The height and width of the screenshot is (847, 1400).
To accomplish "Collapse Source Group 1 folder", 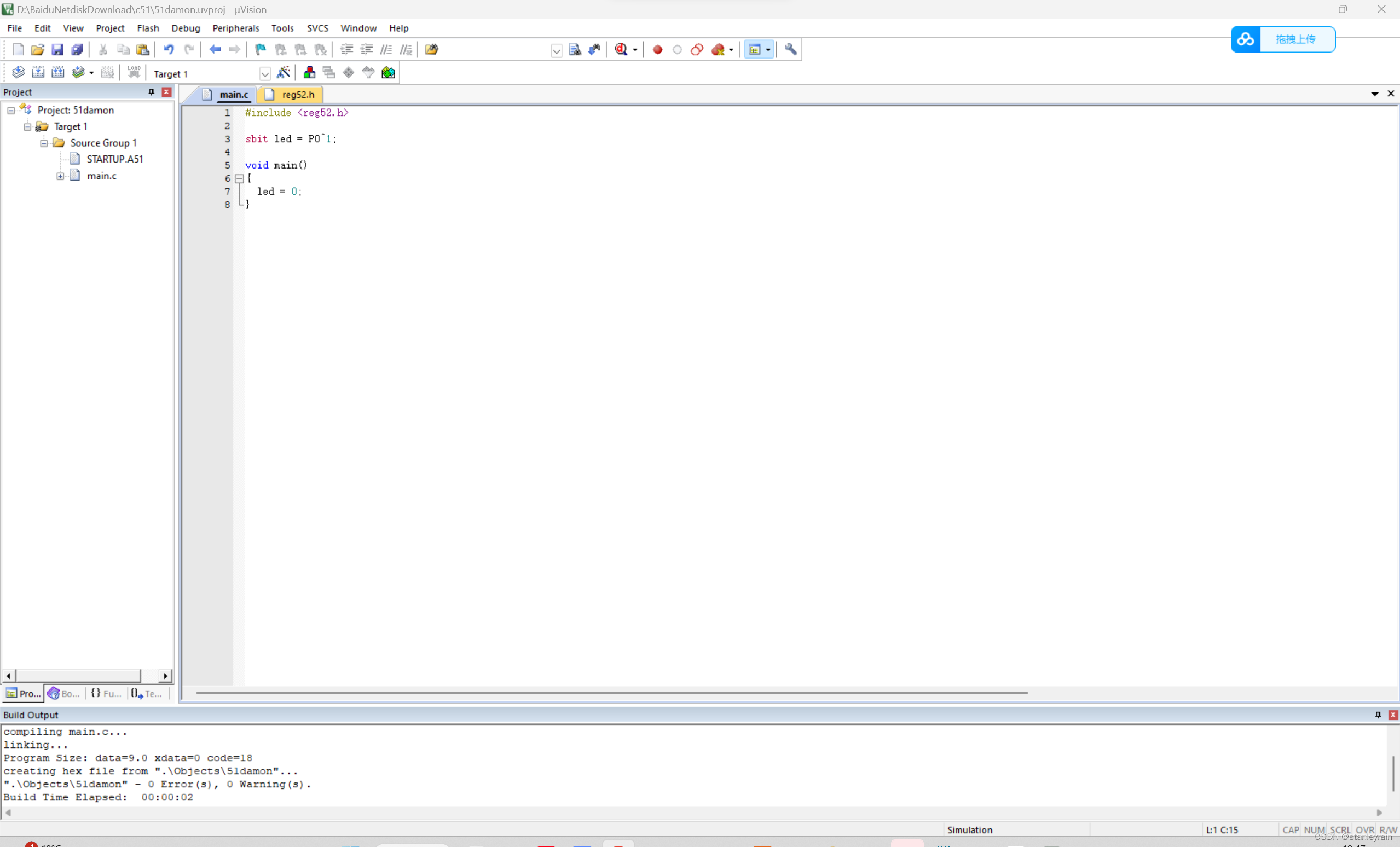I will point(44,143).
